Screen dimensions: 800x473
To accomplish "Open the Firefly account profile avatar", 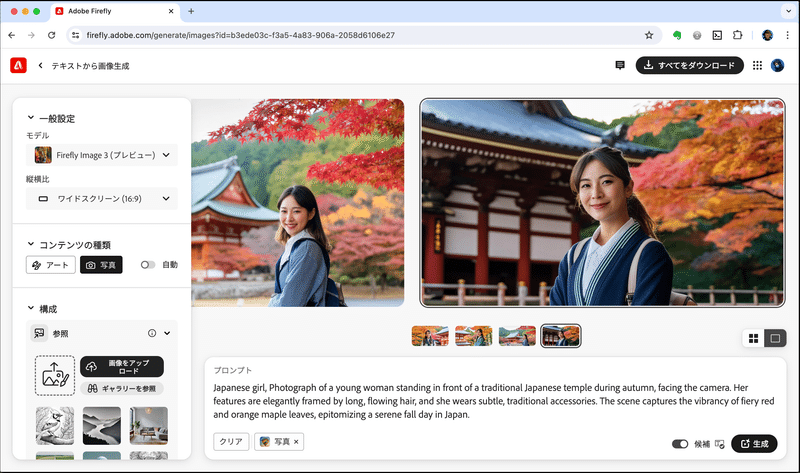I will (x=777, y=65).
